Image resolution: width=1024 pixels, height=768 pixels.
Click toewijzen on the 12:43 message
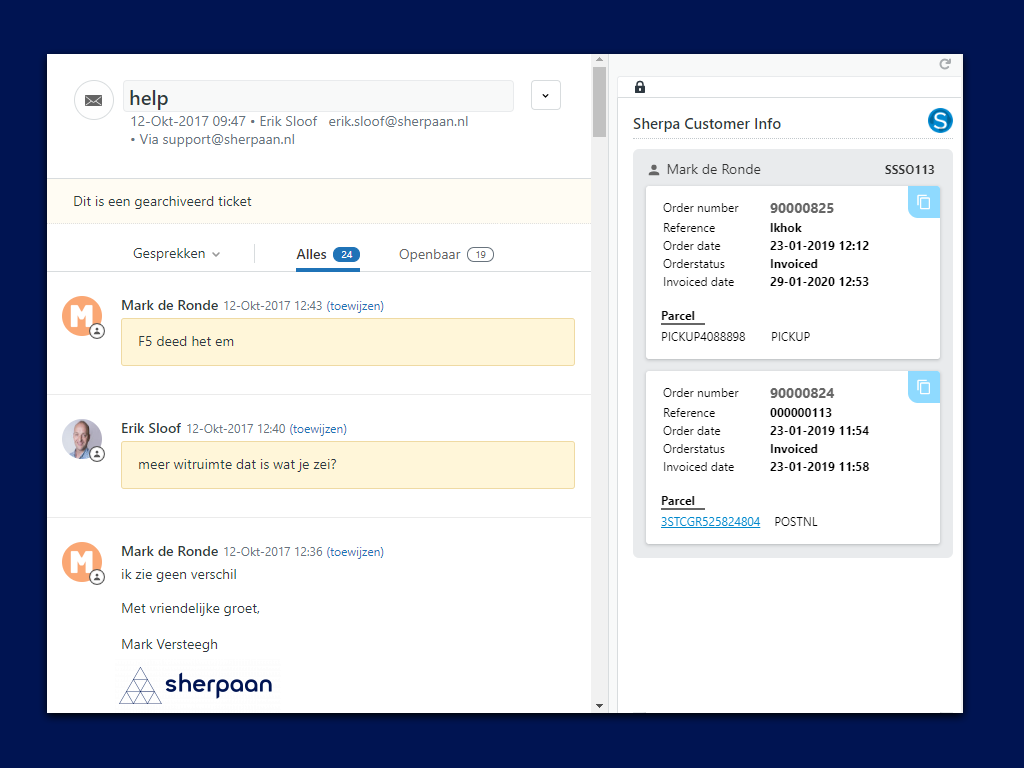coord(355,306)
